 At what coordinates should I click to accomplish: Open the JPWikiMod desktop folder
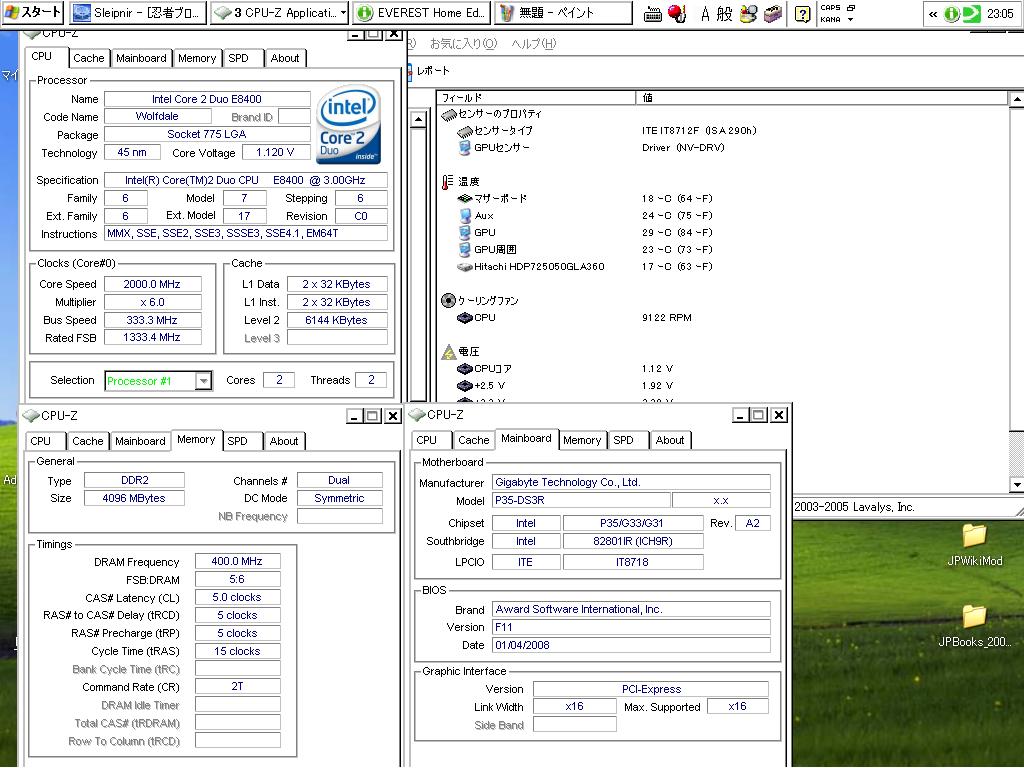tap(974, 536)
